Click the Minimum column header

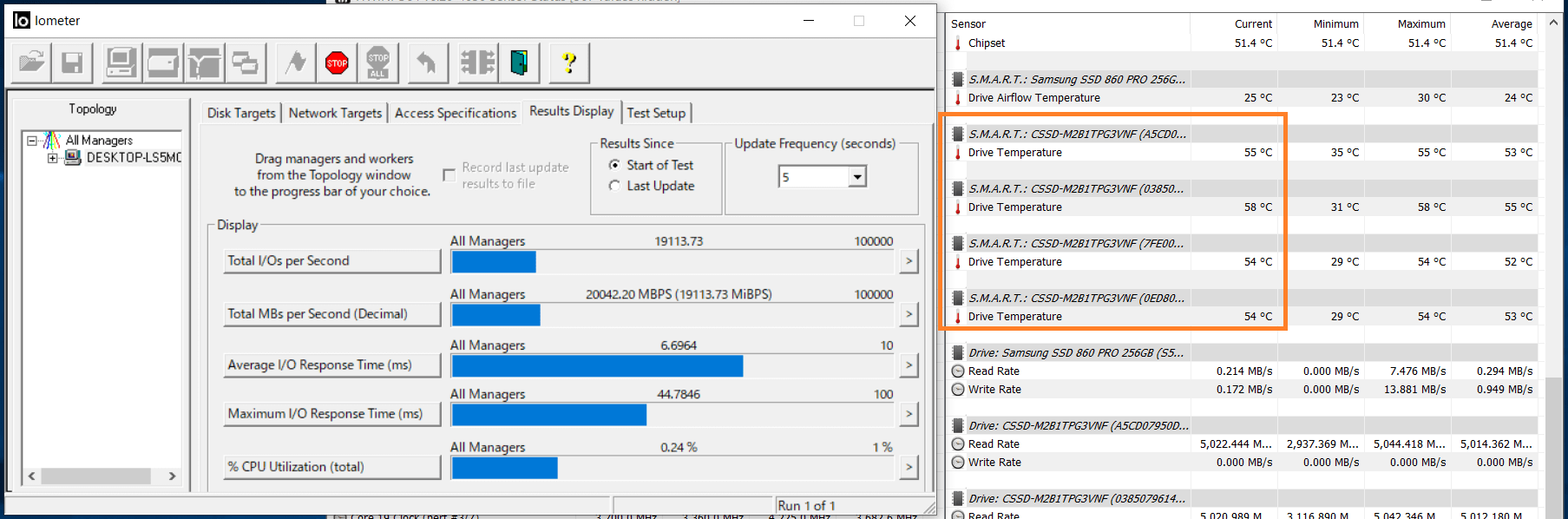coord(1320,24)
